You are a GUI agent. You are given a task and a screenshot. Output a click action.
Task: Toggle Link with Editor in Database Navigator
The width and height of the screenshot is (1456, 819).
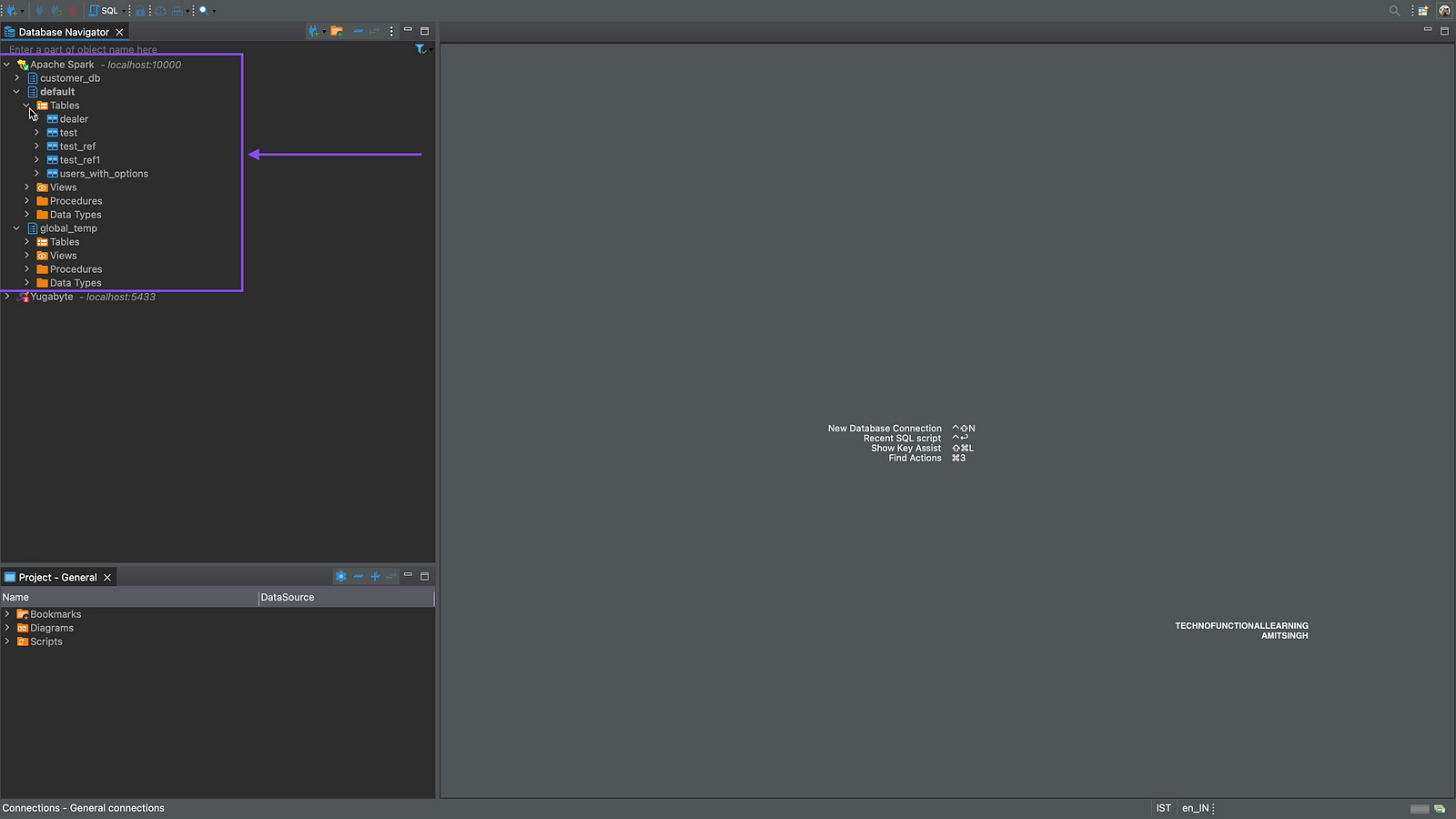[374, 32]
